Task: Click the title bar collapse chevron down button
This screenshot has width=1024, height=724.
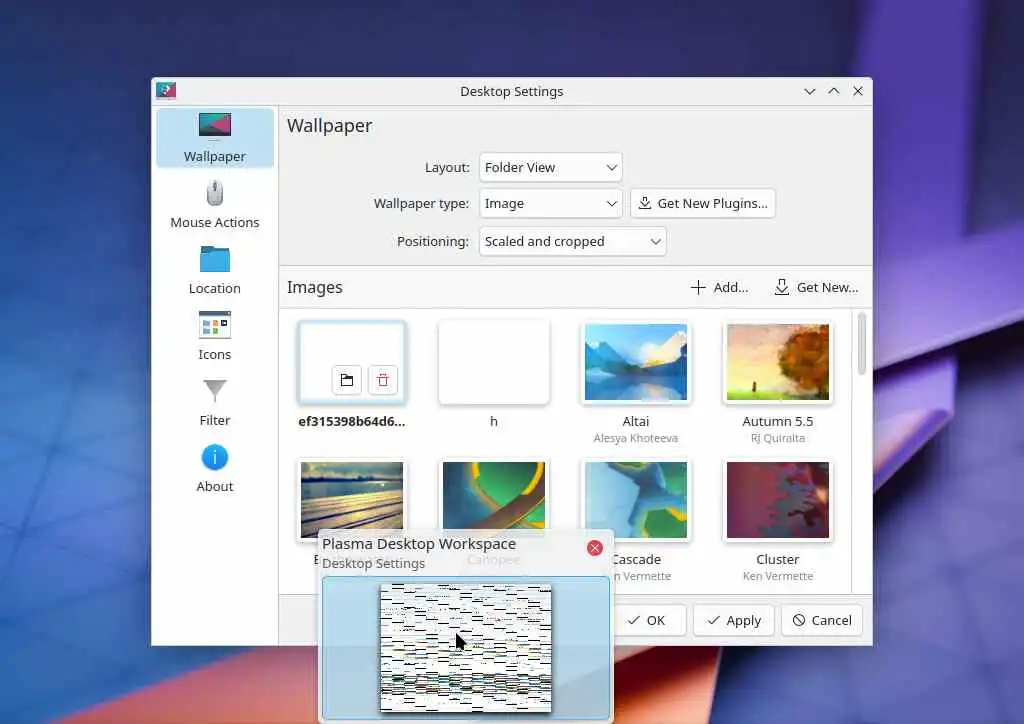Action: click(810, 91)
